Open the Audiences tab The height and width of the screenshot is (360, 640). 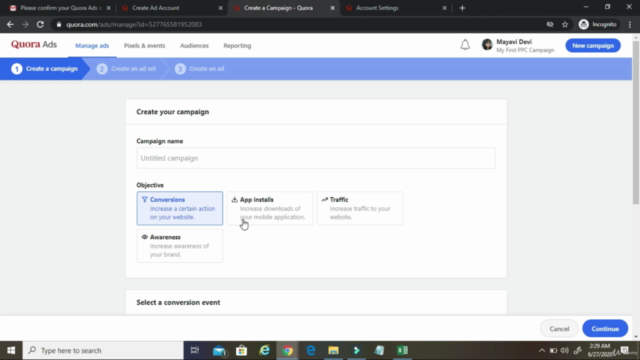pos(194,46)
